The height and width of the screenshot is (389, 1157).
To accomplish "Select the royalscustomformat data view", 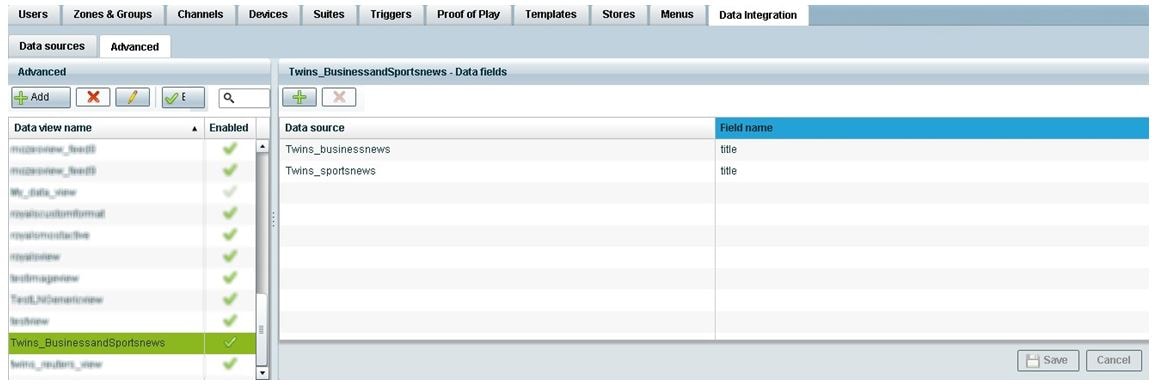I will pos(132,213).
